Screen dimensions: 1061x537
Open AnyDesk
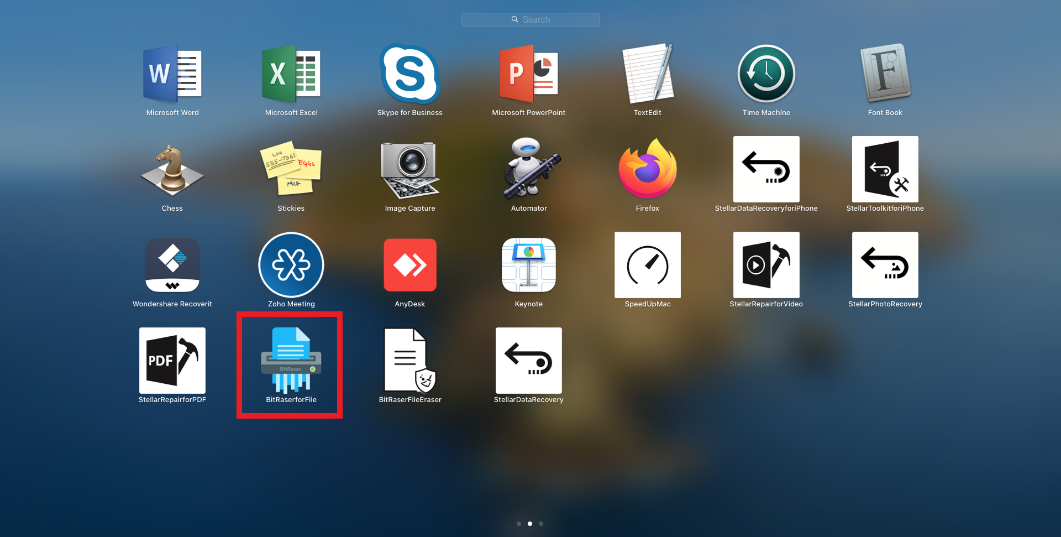pos(410,265)
